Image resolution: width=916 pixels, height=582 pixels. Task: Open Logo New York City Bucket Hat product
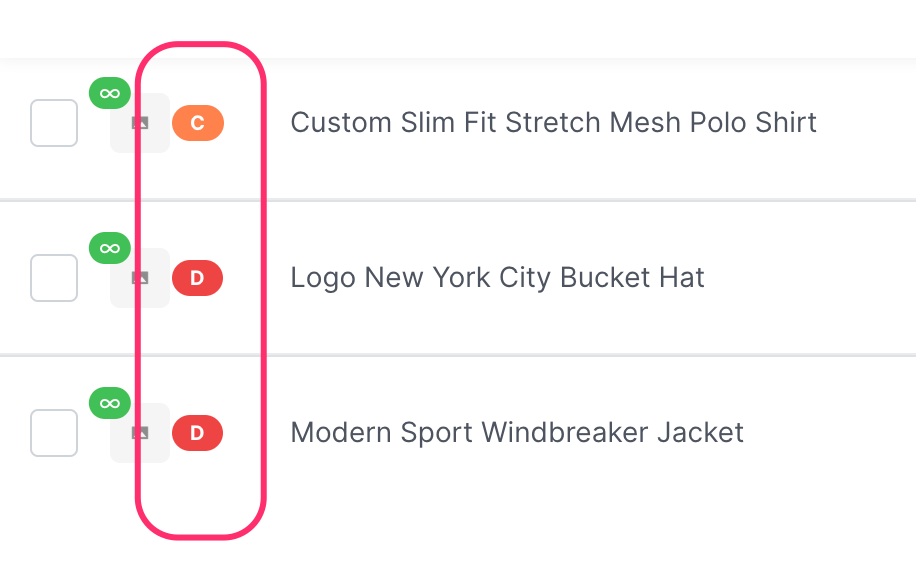pos(497,278)
